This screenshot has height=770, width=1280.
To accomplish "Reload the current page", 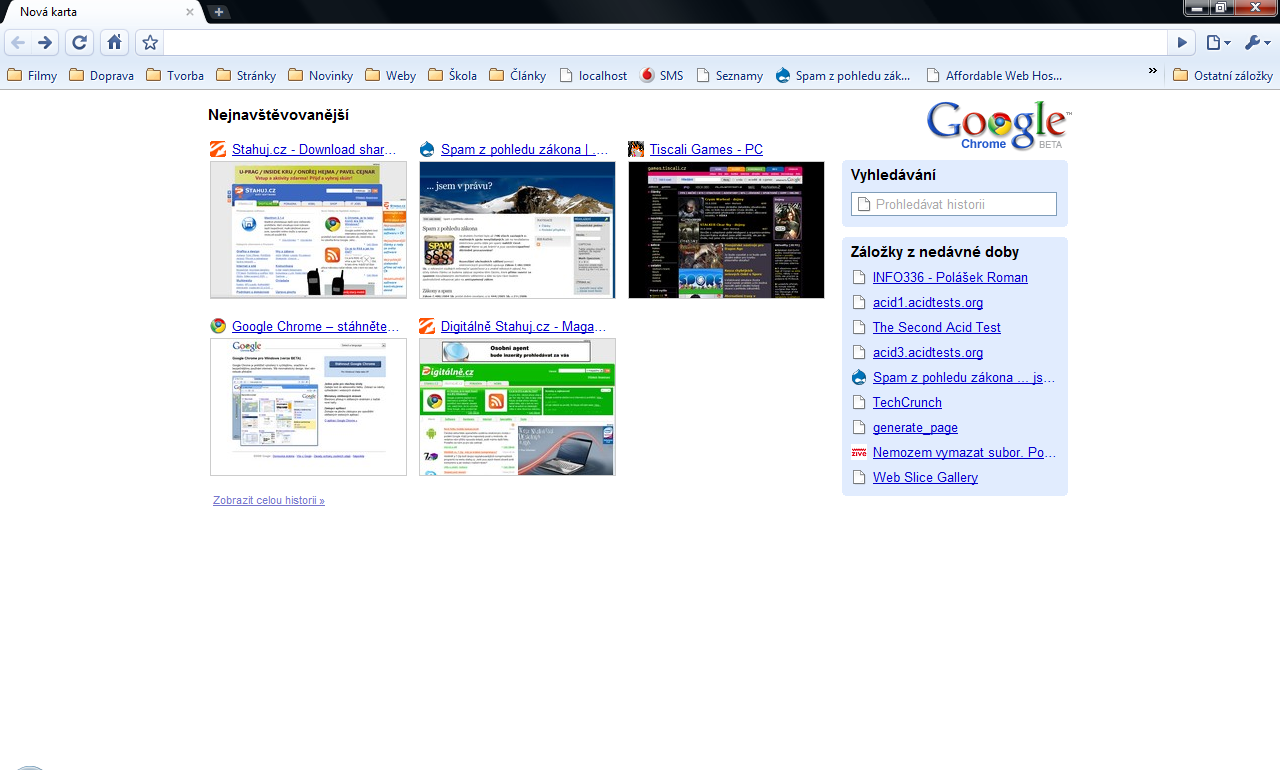I will [80, 42].
